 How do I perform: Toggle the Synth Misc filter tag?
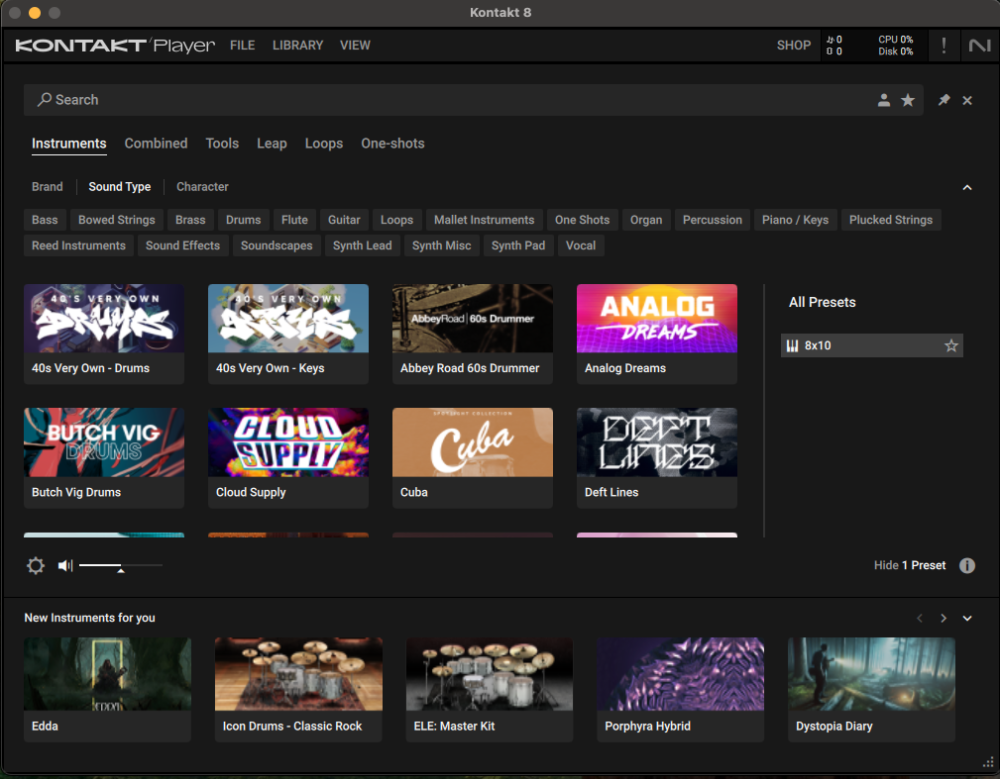(441, 246)
